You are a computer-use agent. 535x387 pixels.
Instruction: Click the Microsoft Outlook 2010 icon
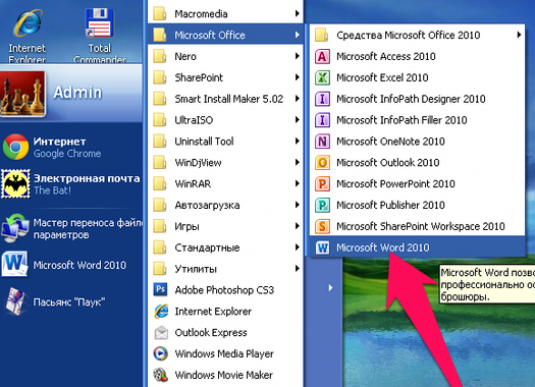pyautogui.click(x=322, y=162)
